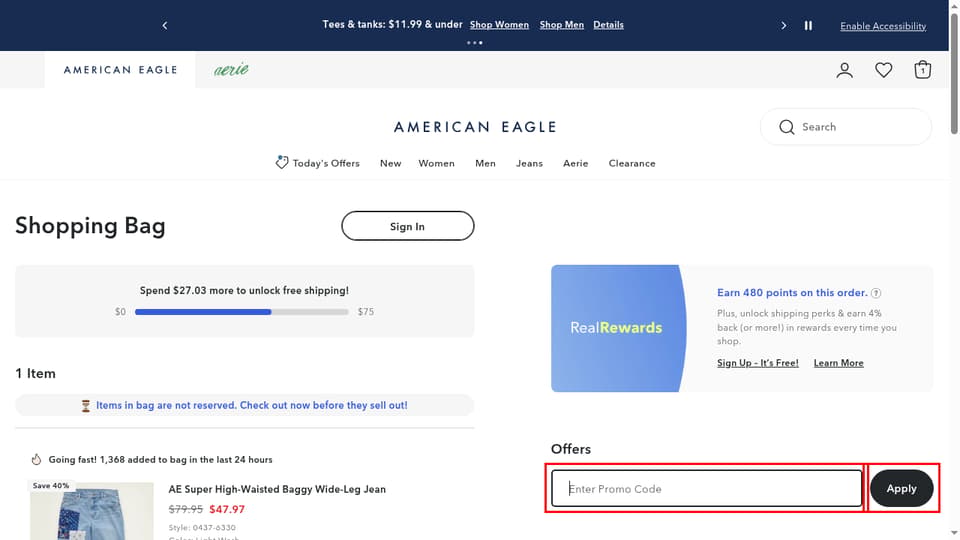Viewport: 960px width, 540px height.
Task: Pause the promo banner carousel
Action: pos(808,25)
